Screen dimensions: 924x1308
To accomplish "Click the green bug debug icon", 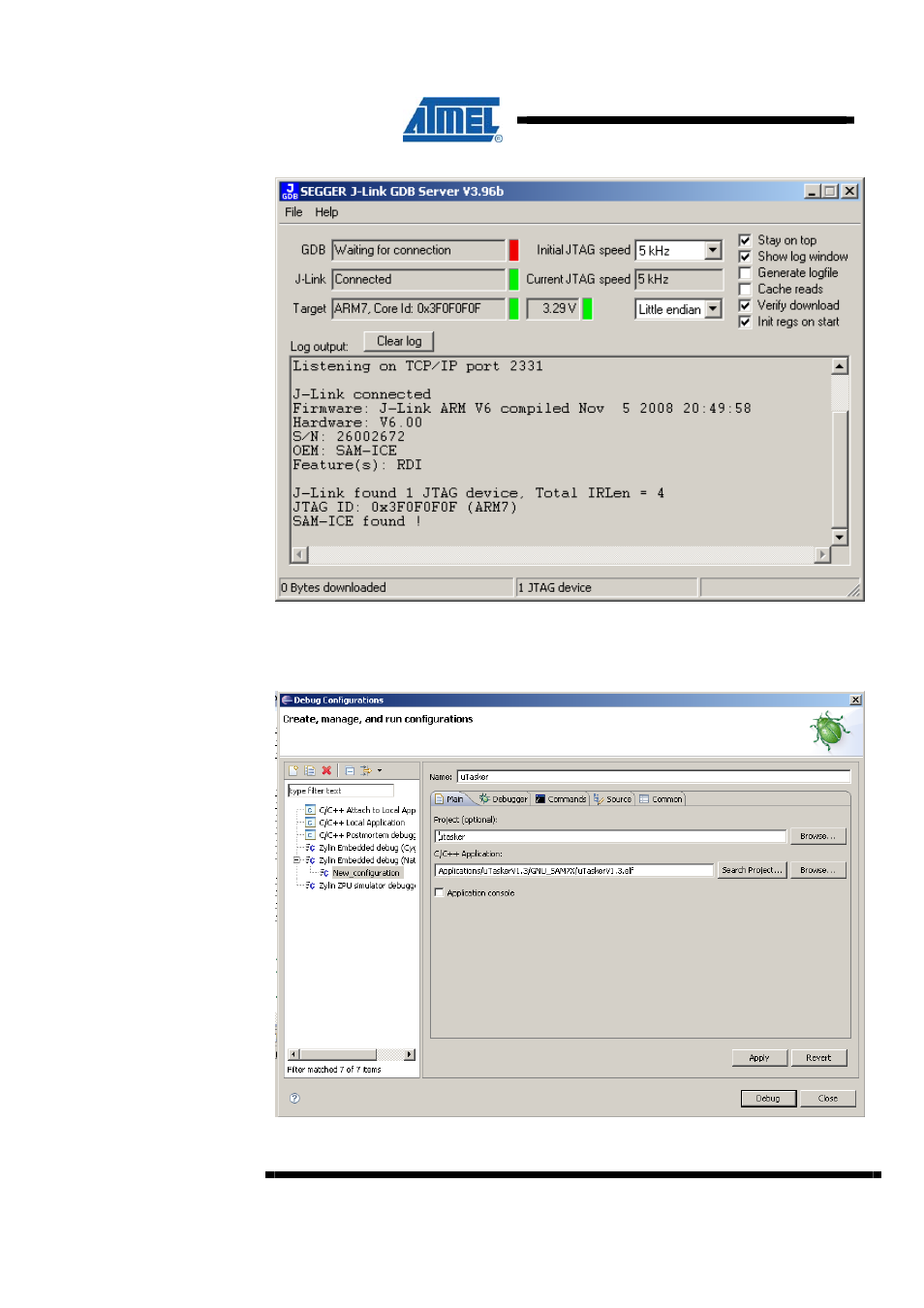I will [x=830, y=731].
